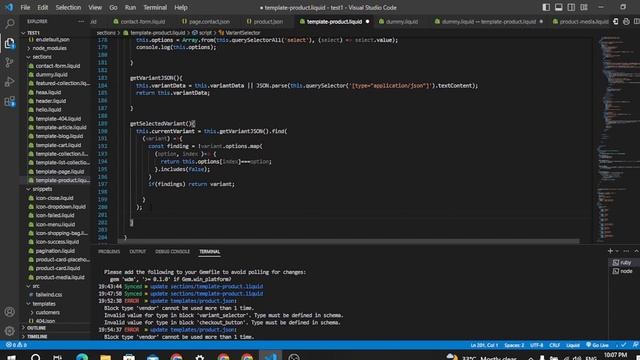Open the Accounts icon in activity bar
This screenshot has width=640, height=360.
click(9, 312)
